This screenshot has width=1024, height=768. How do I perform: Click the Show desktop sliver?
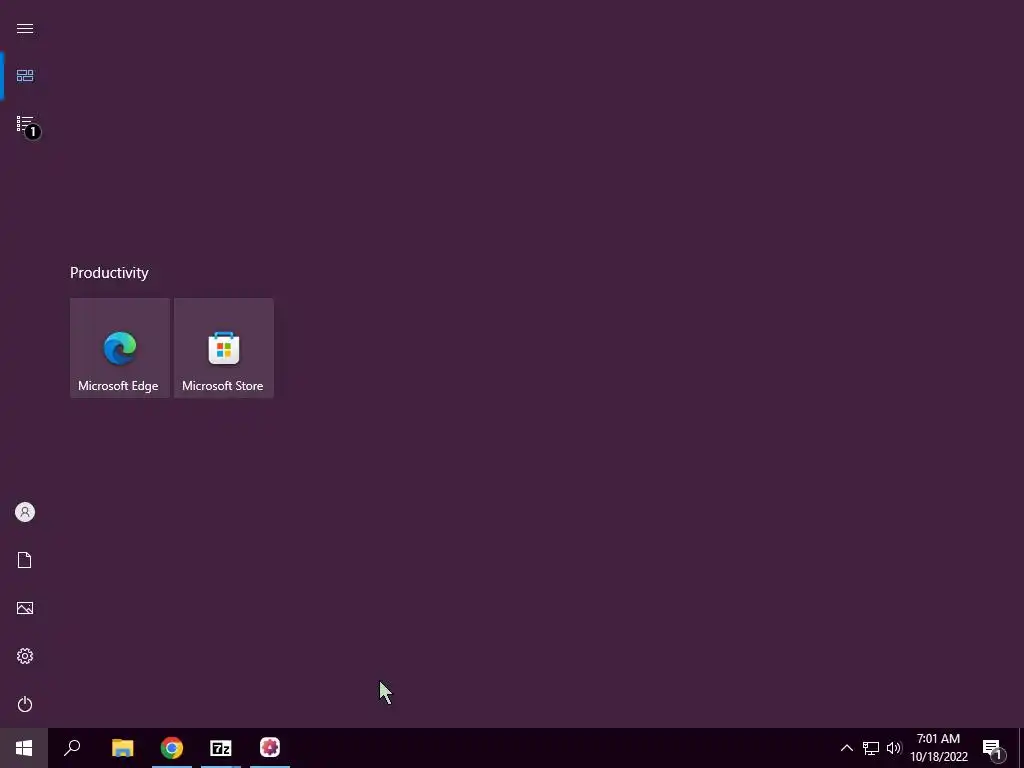[x=1021, y=748]
